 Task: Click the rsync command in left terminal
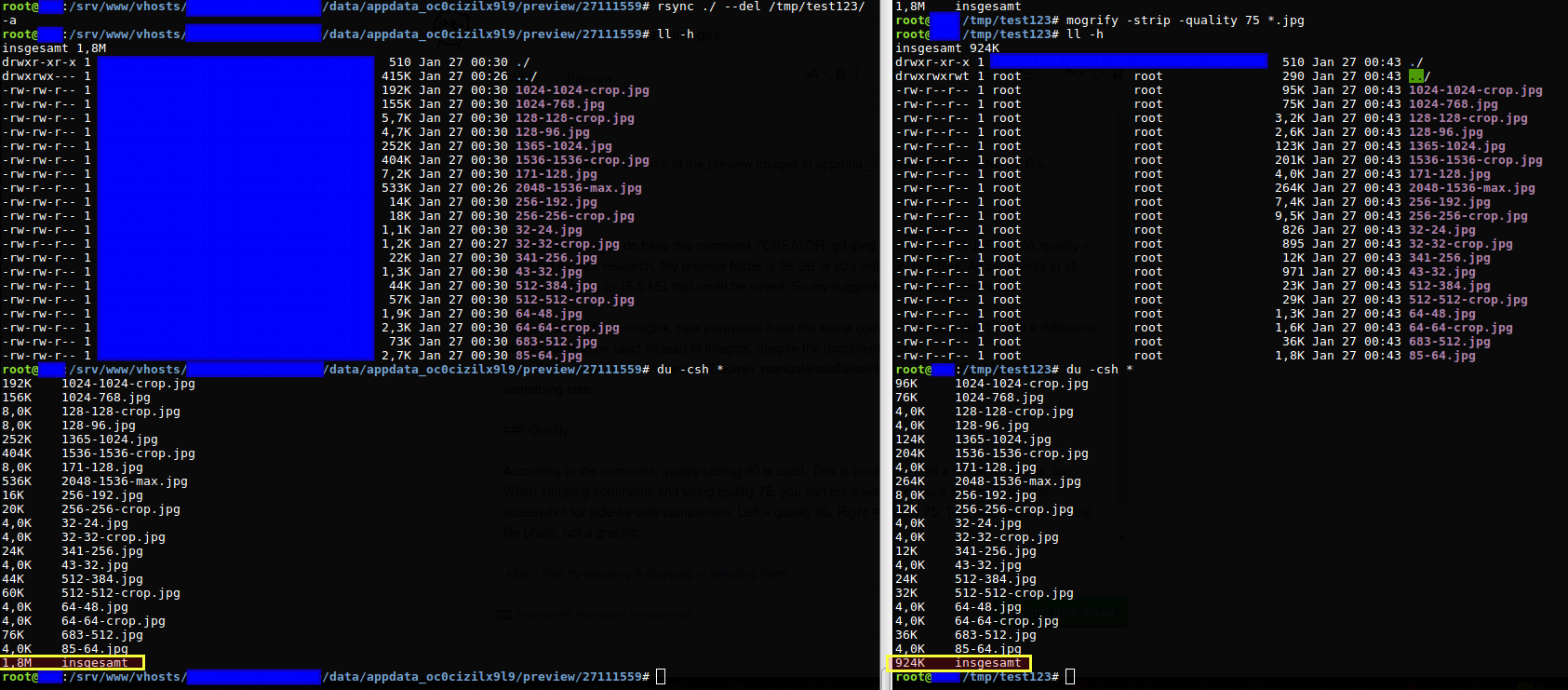pyautogui.click(x=761, y=7)
